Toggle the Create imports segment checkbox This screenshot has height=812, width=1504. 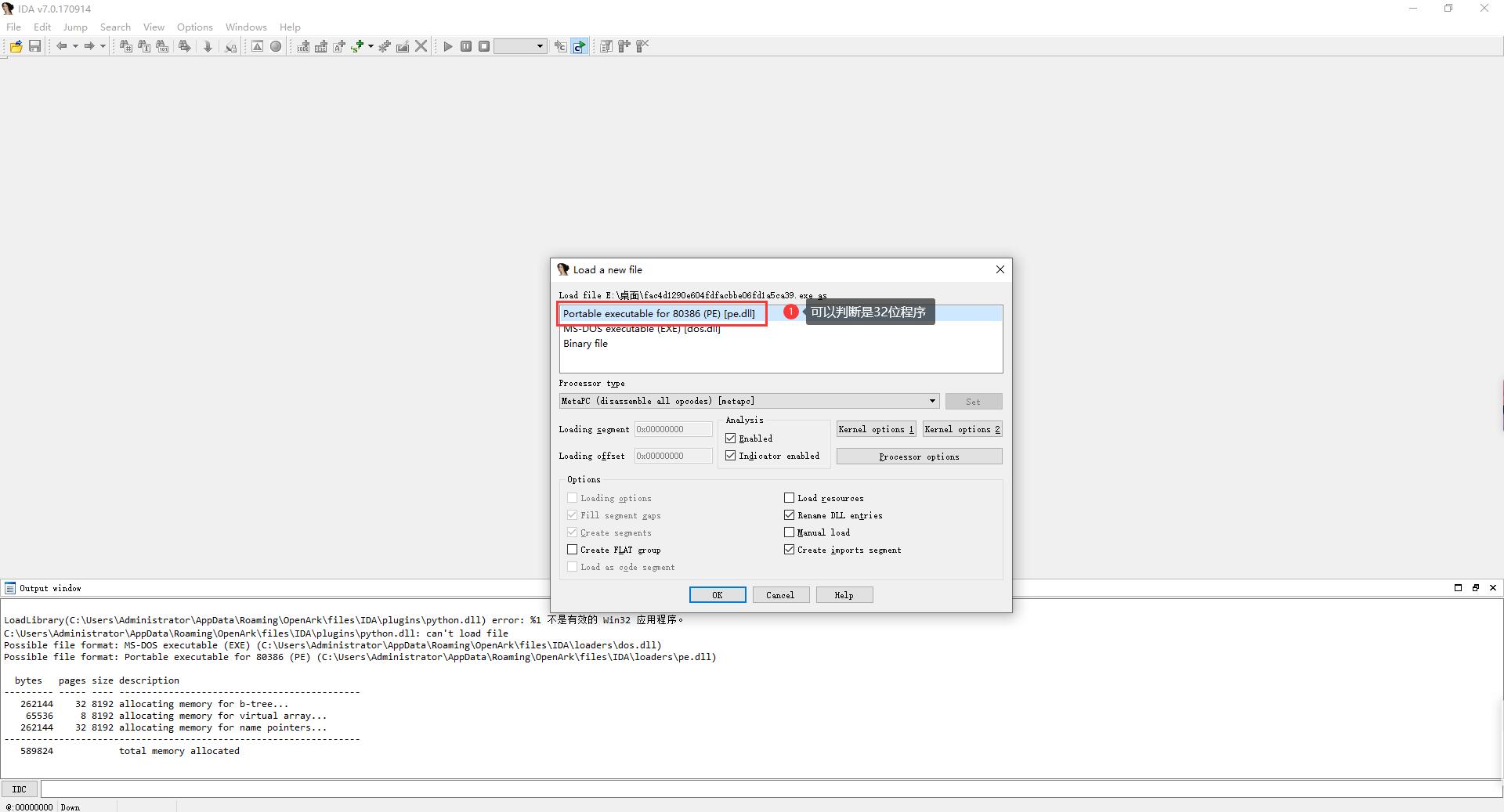point(790,550)
